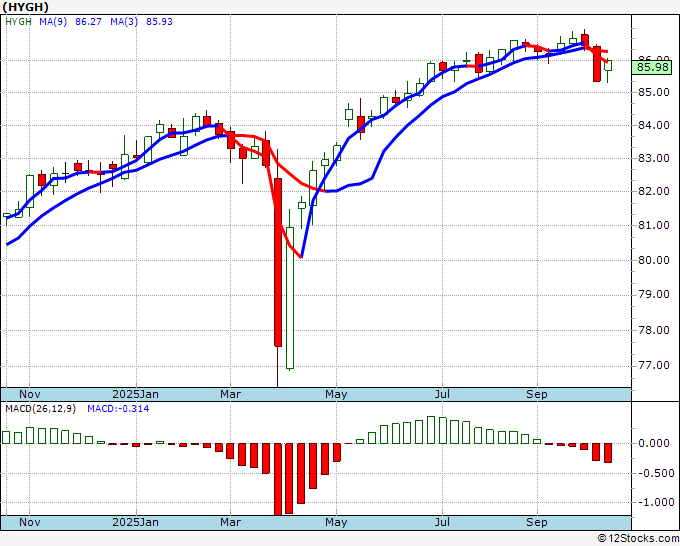Click the 86.27 moving average value
Viewport: 680px width, 546px height.
[x=88, y=21]
